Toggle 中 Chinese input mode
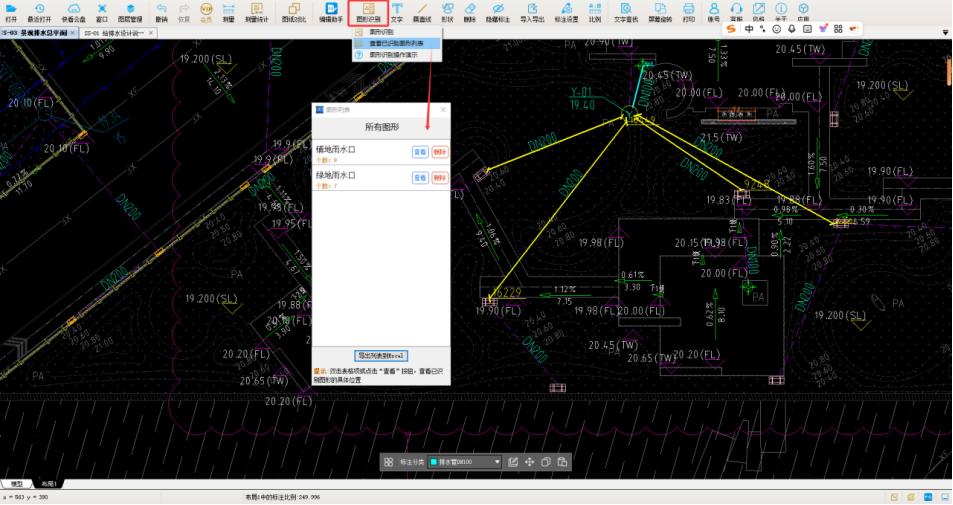953x505 pixels. click(x=749, y=29)
